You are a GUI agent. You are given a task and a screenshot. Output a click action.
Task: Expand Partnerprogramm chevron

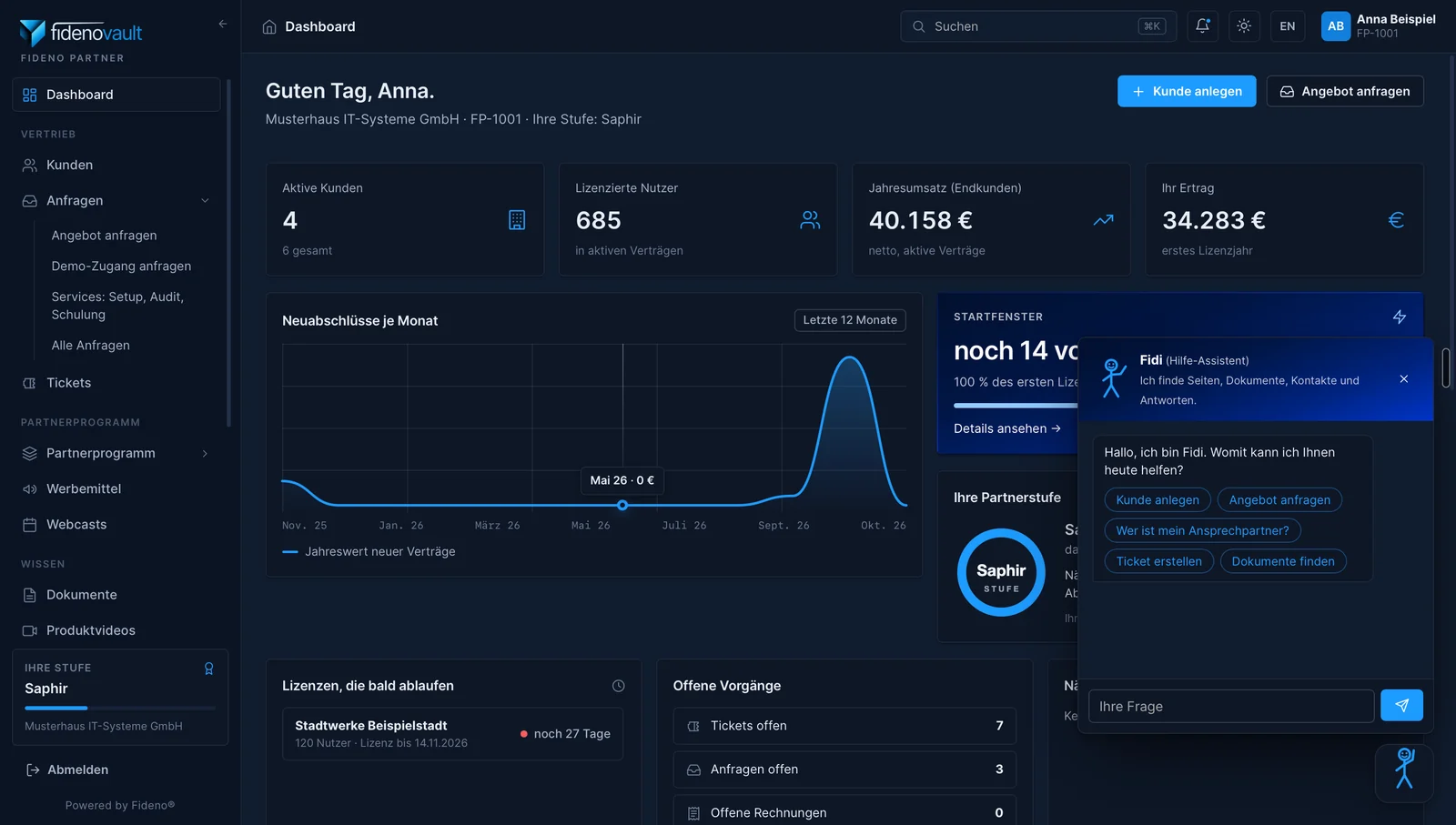(205, 453)
